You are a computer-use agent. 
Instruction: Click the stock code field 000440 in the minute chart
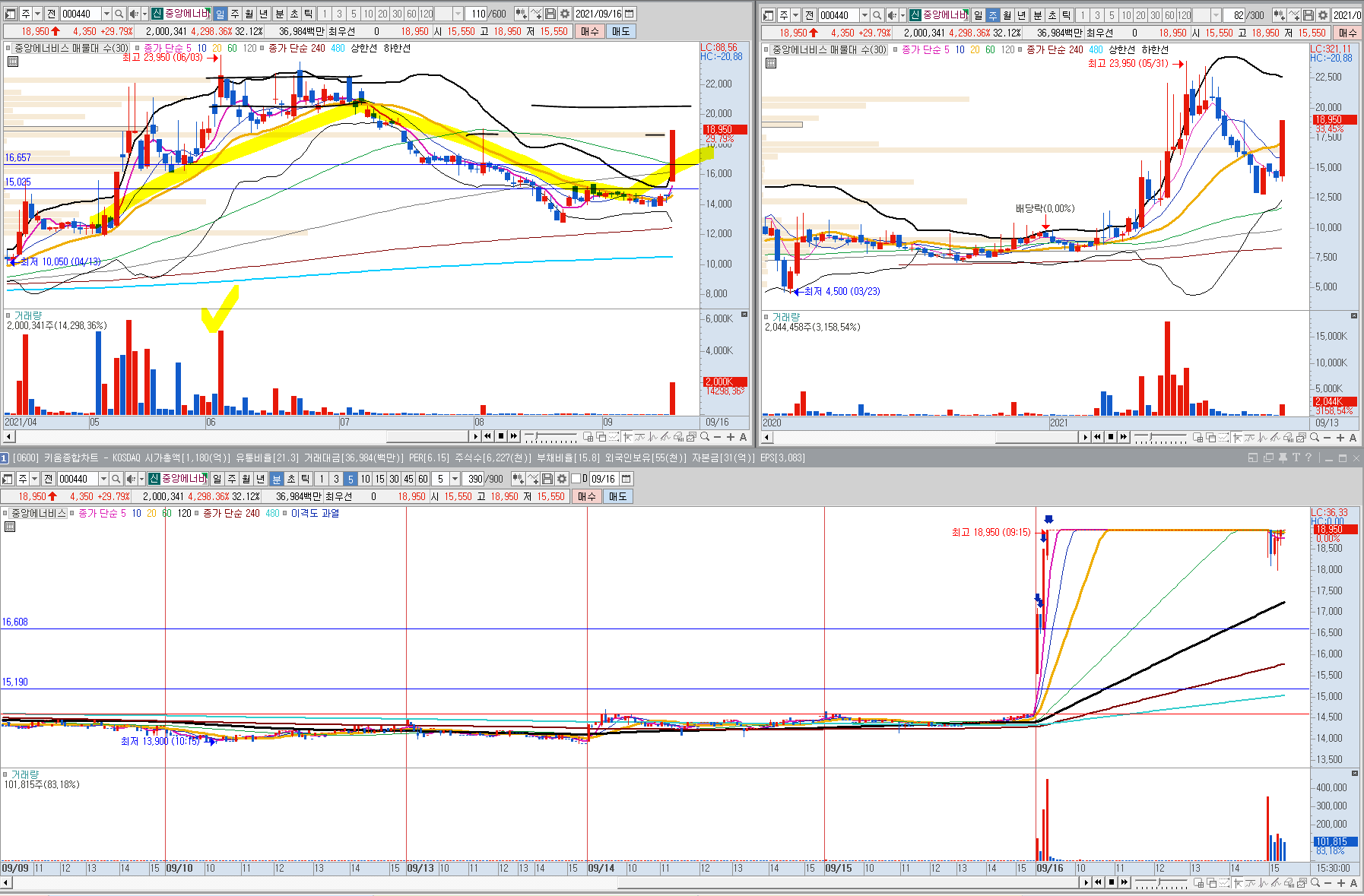pos(78,479)
